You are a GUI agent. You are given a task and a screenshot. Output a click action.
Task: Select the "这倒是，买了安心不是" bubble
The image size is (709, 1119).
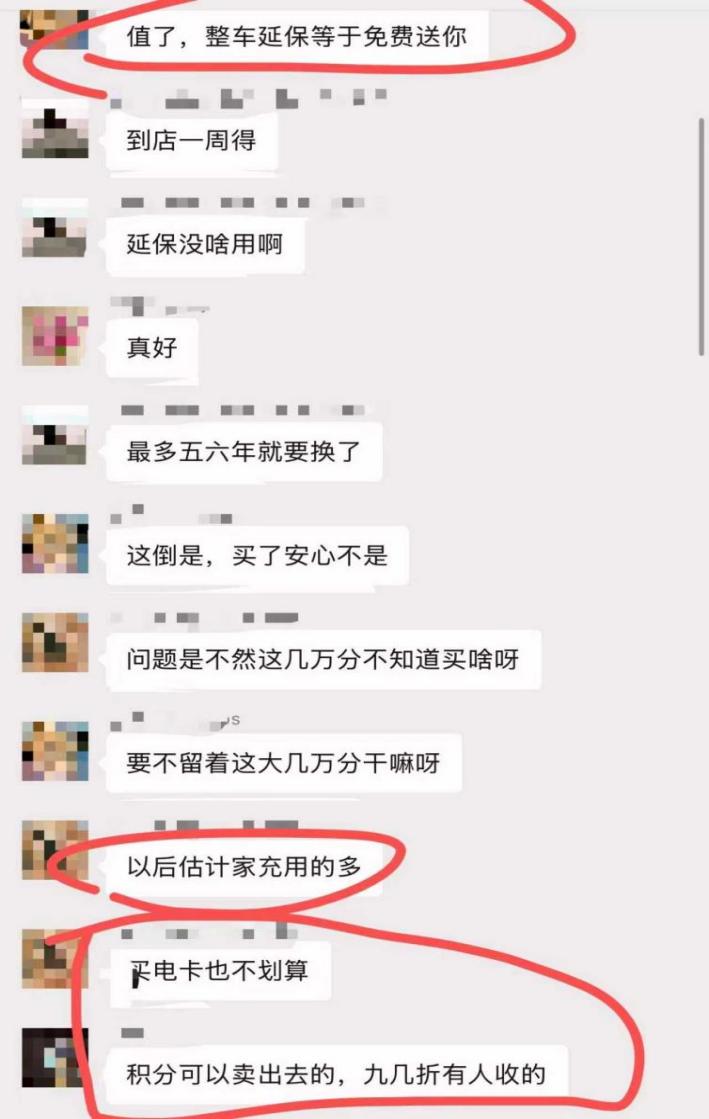coord(258,555)
